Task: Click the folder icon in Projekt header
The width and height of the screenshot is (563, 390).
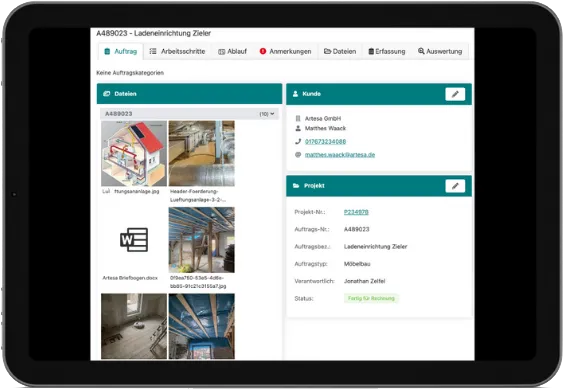Action: click(296, 186)
